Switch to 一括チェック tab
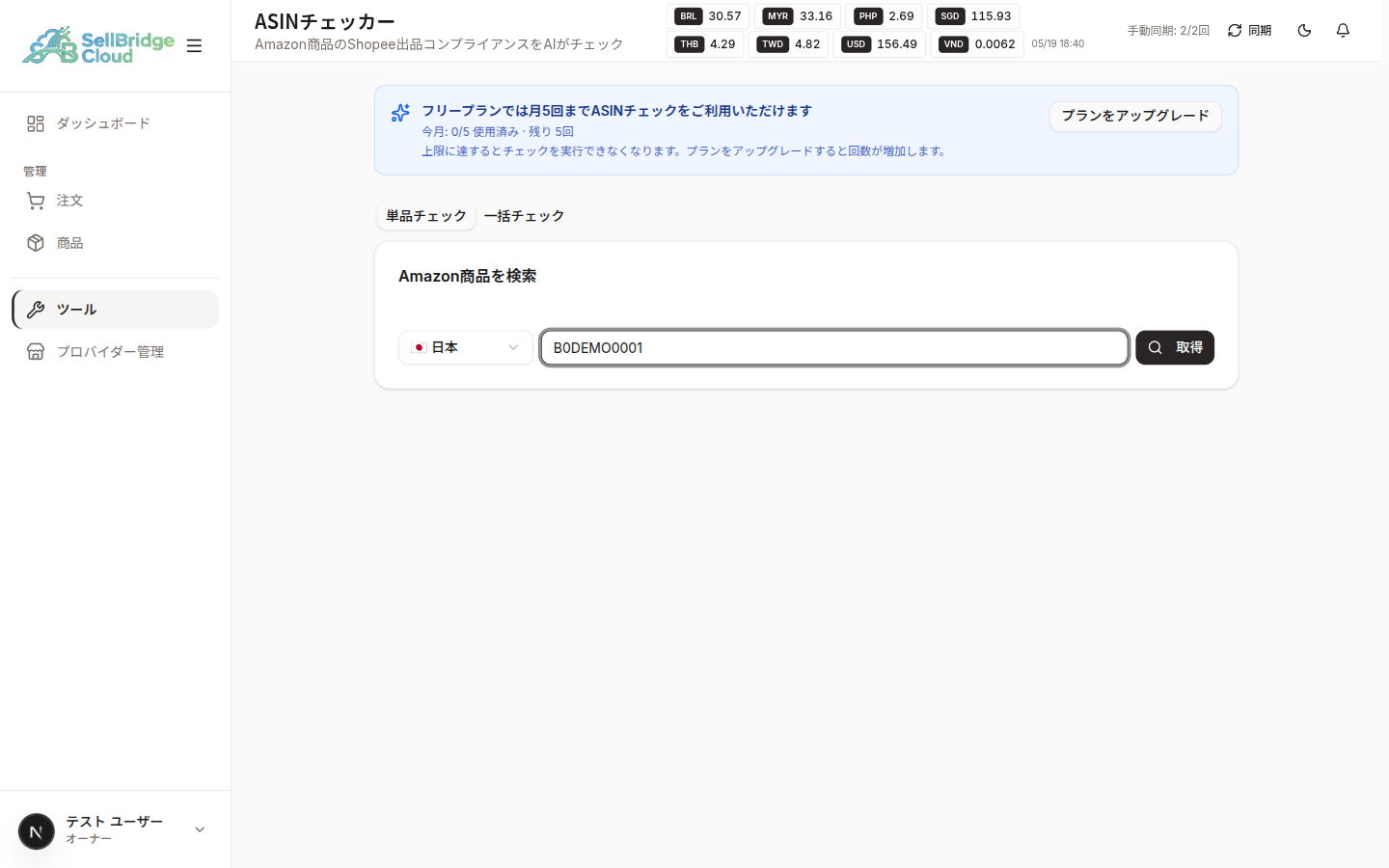This screenshot has width=1389, height=868. point(524,216)
